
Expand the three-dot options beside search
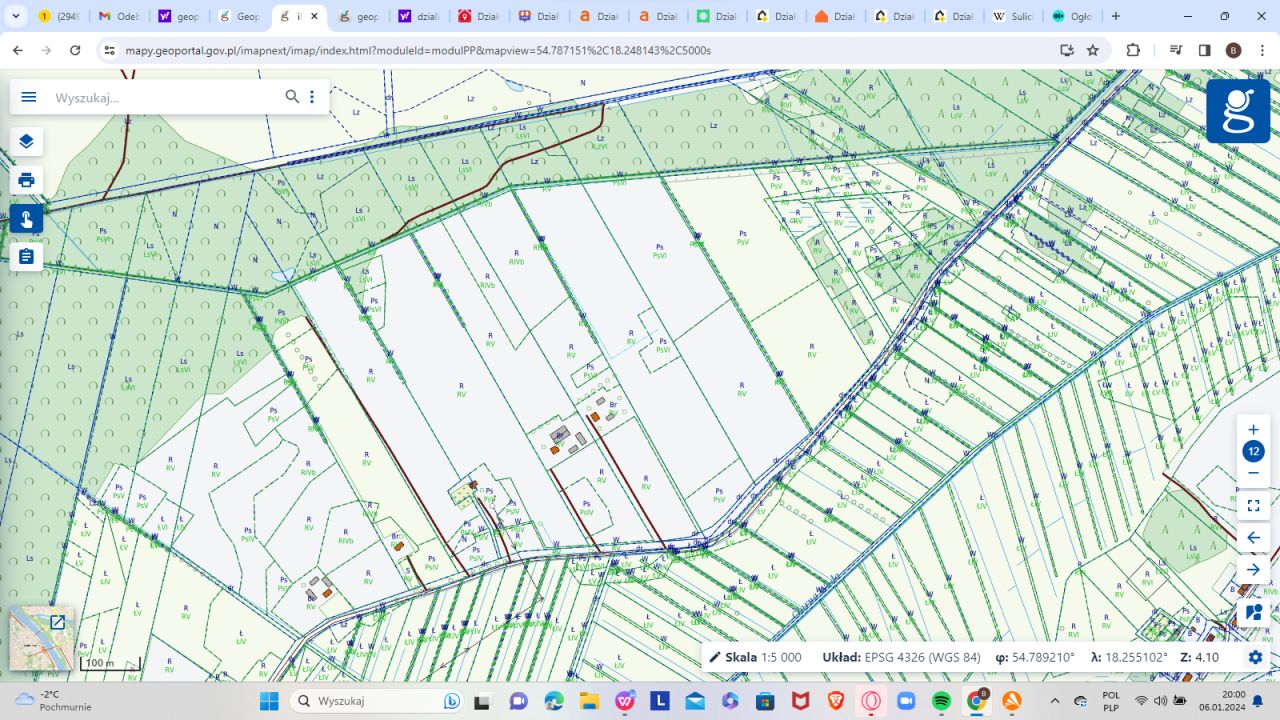click(312, 97)
